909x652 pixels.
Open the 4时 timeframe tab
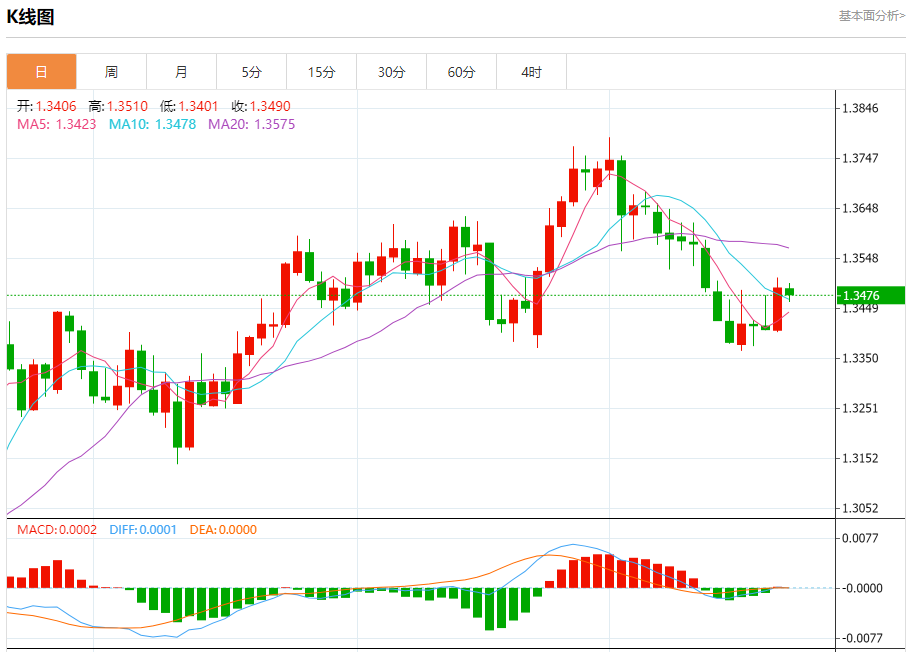click(x=532, y=72)
